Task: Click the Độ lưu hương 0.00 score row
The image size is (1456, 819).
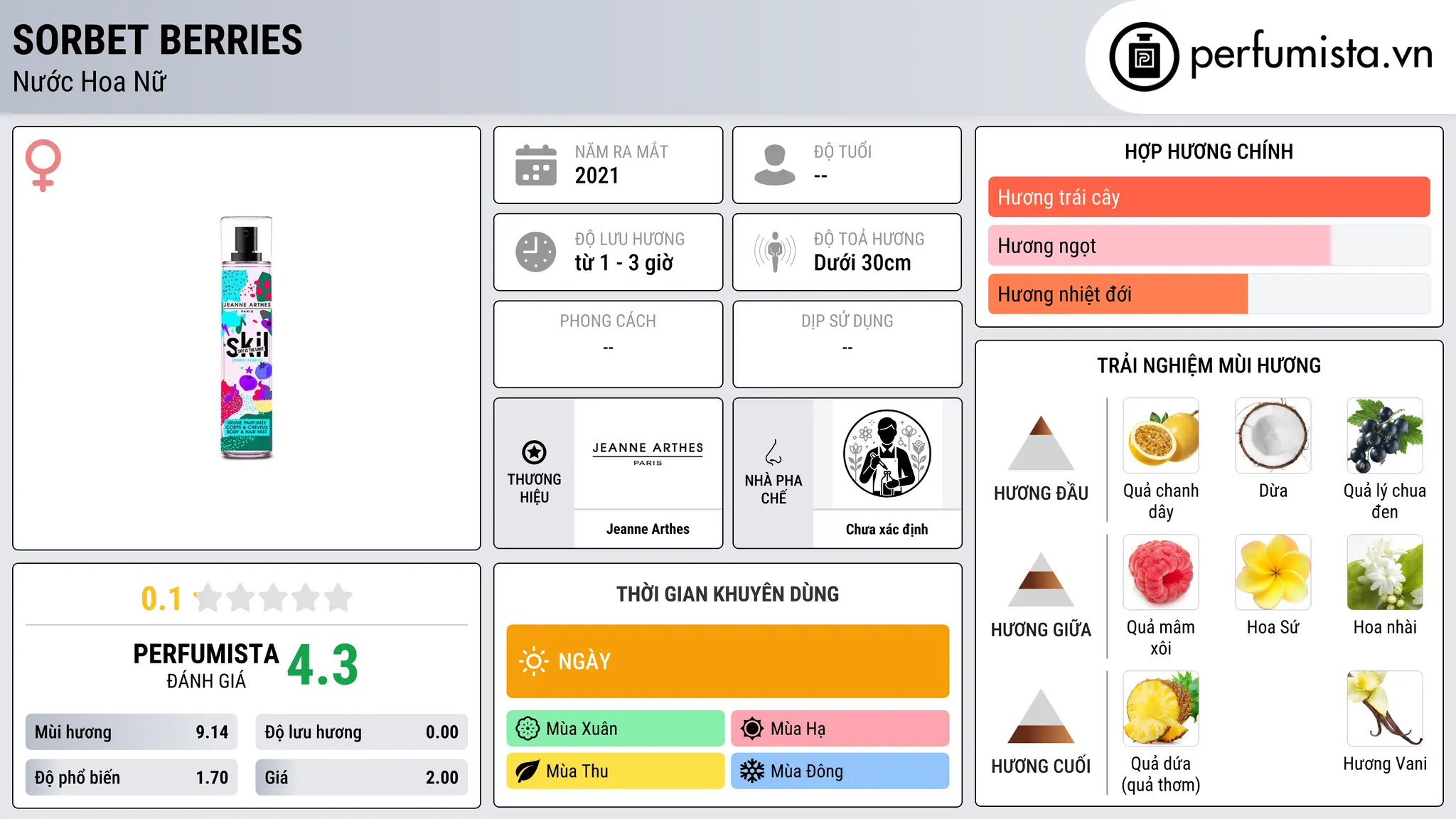Action: (x=361, y=732)
